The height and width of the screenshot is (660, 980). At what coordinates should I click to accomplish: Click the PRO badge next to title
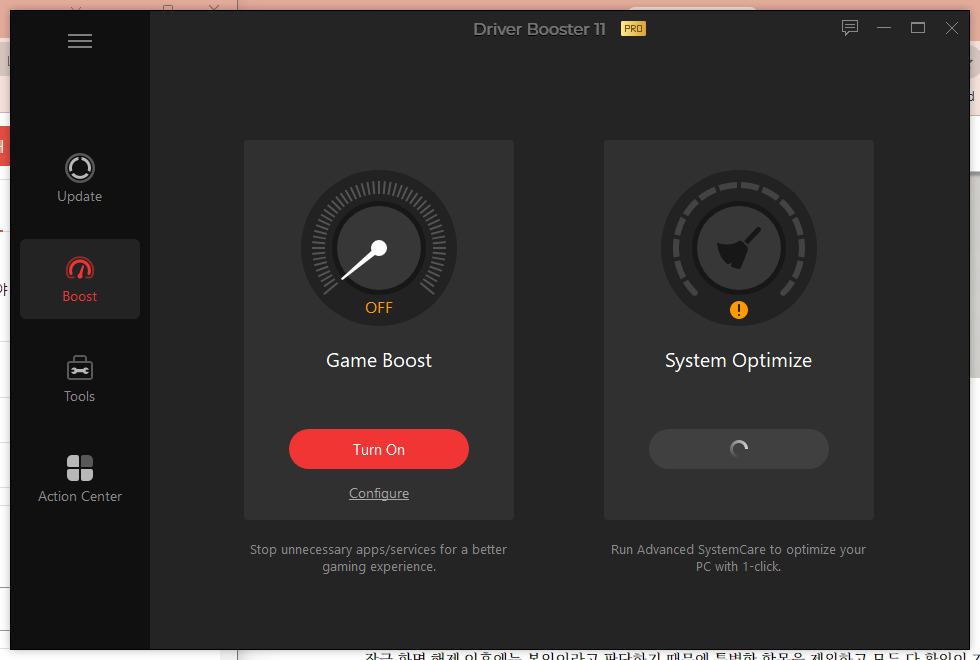[633, 29]
